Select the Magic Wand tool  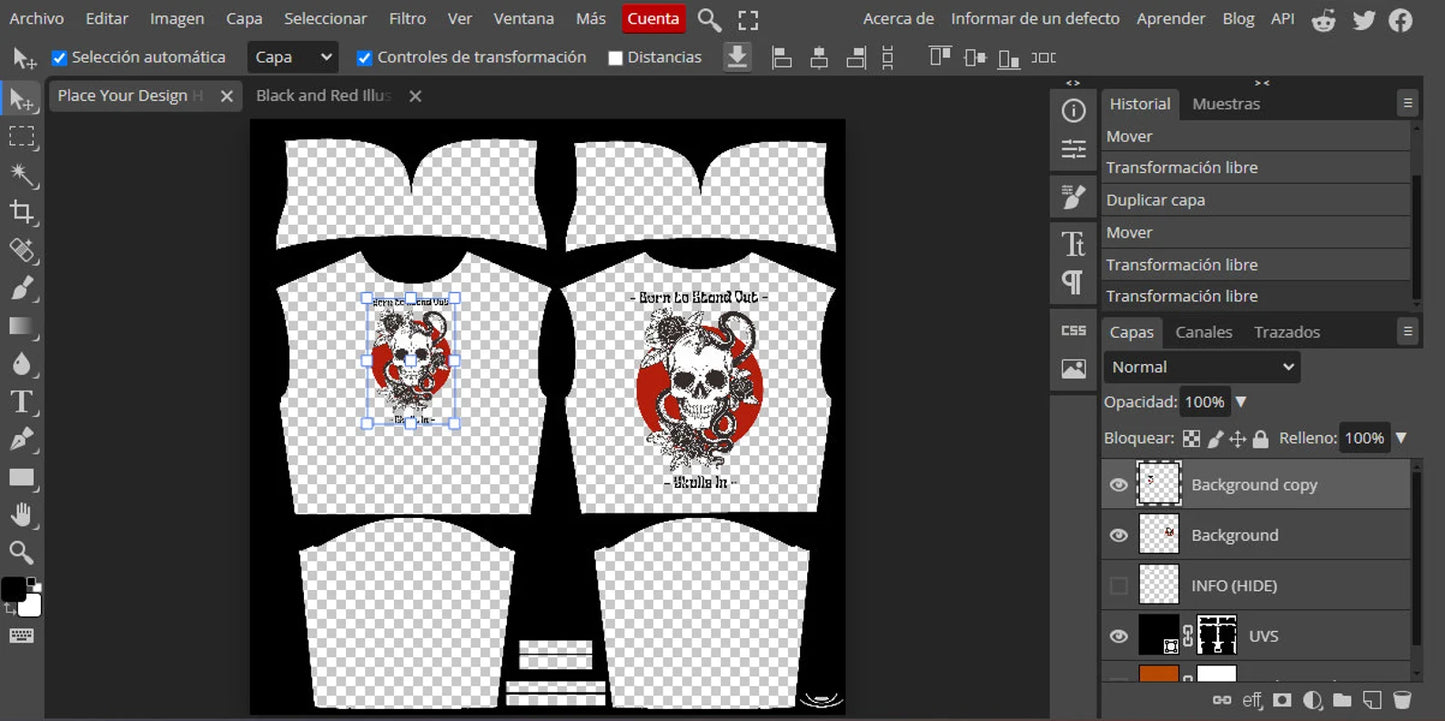coord(22,175)
